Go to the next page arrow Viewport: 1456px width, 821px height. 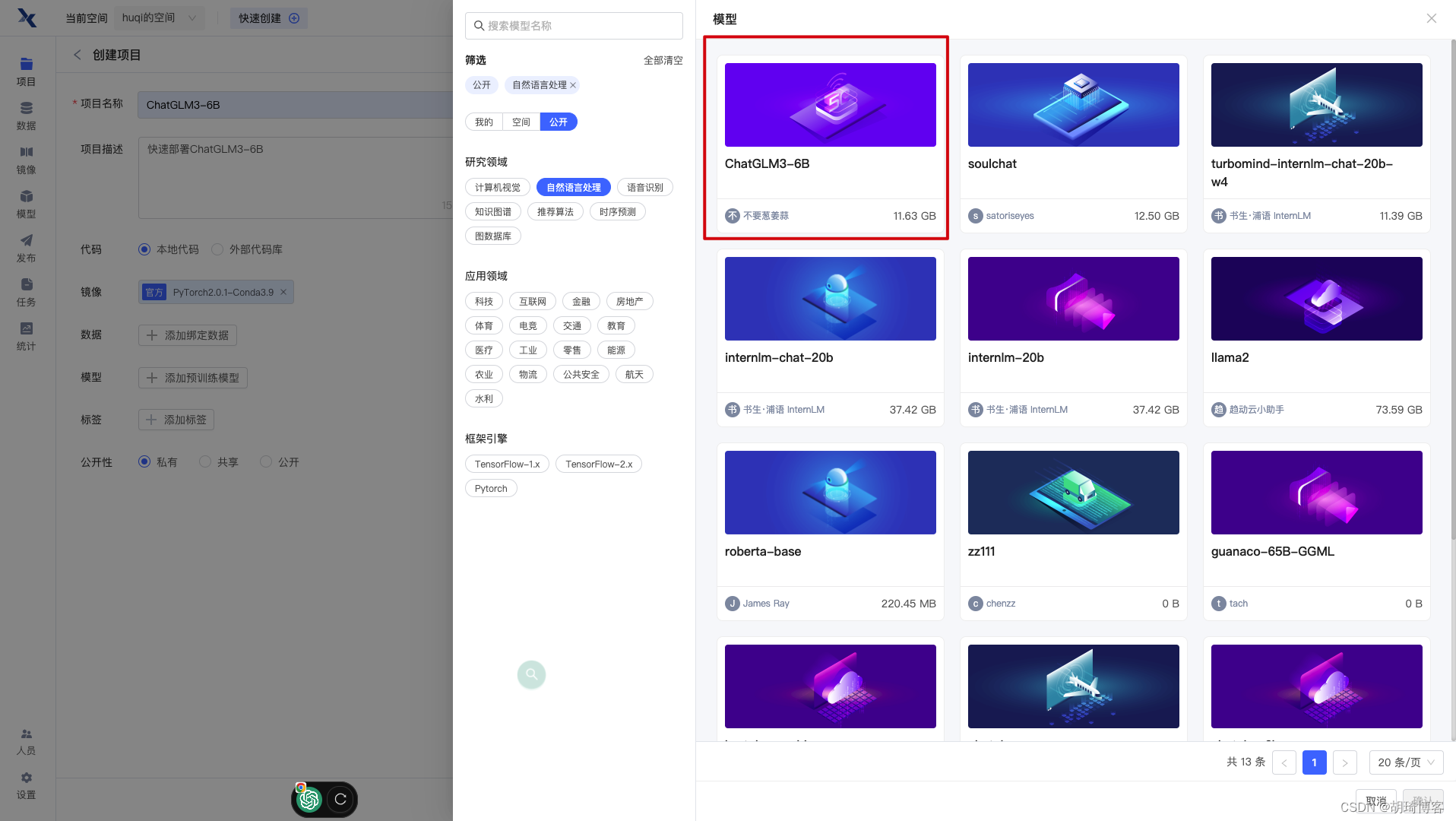click(1345, 762)
